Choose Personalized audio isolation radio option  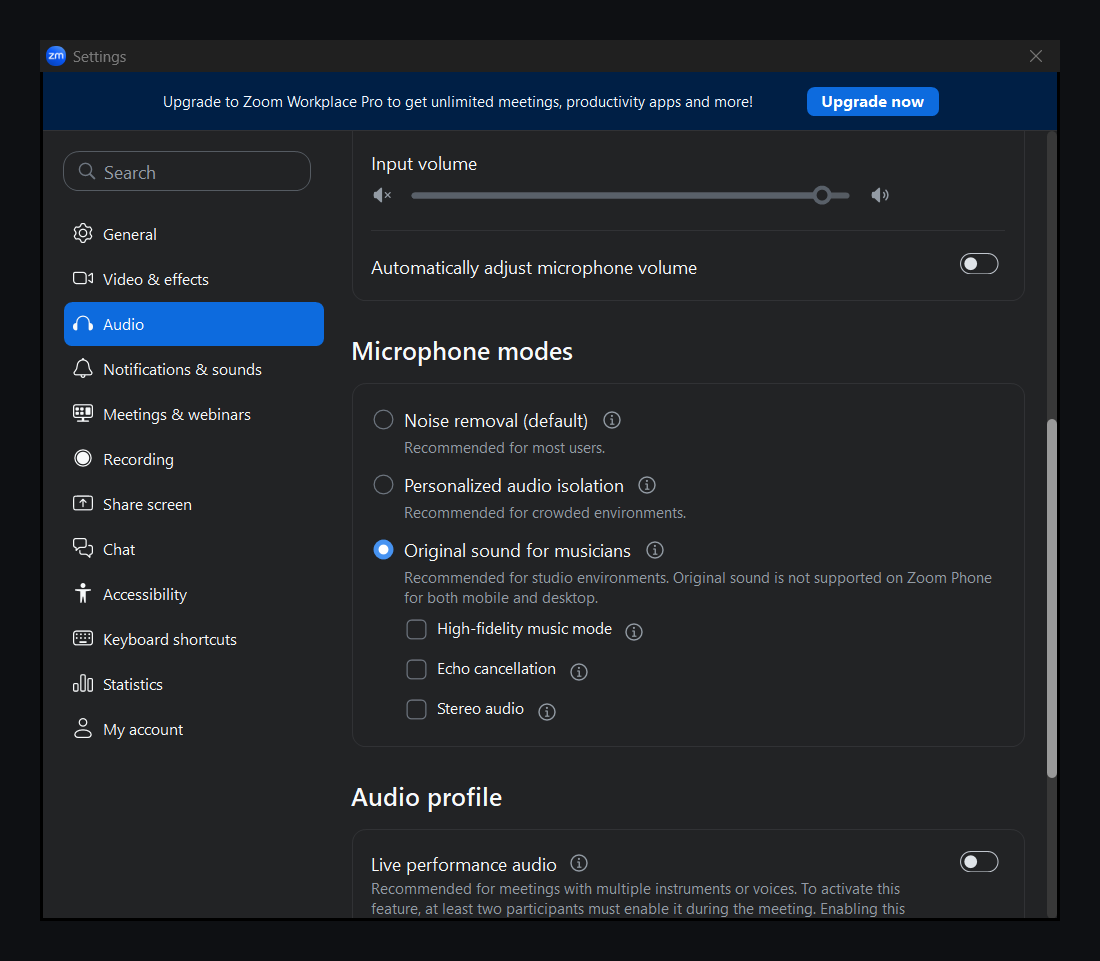coord(383,485)
